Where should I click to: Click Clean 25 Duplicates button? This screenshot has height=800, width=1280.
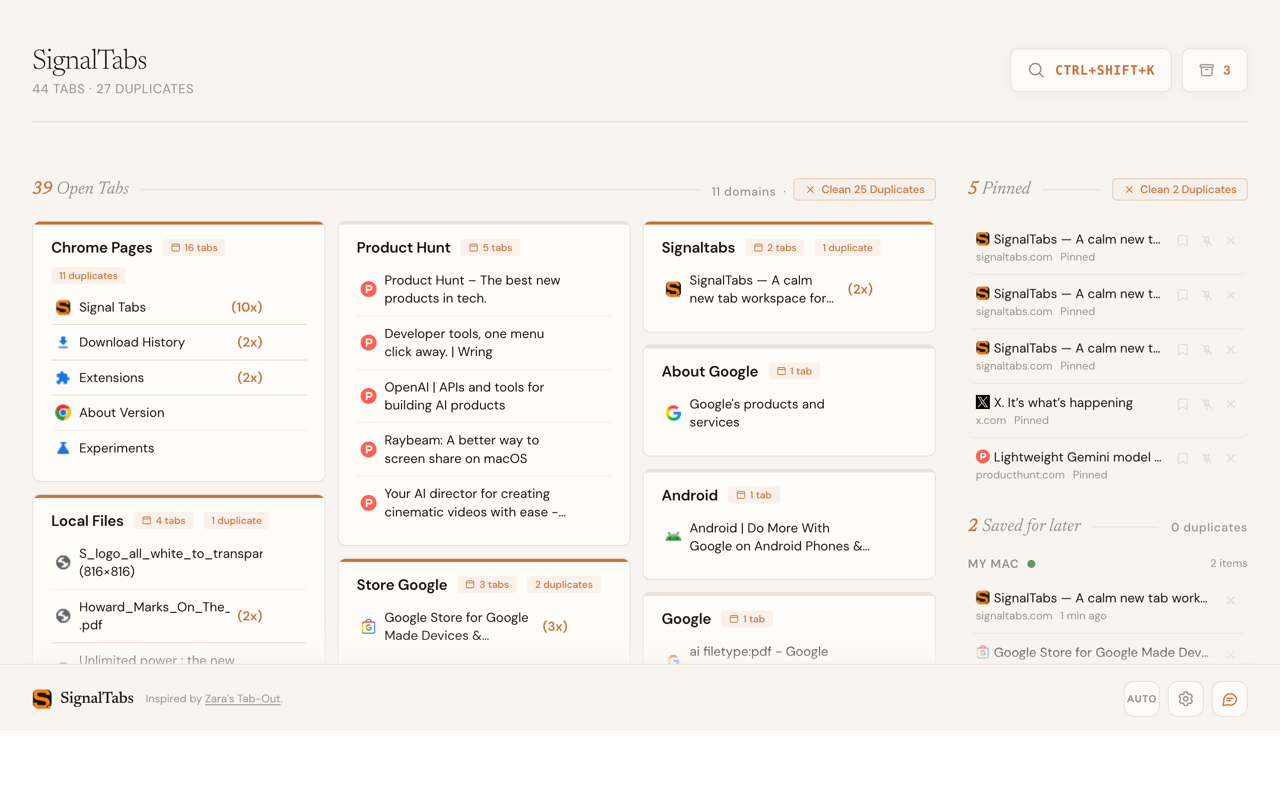tap(865, 189)
